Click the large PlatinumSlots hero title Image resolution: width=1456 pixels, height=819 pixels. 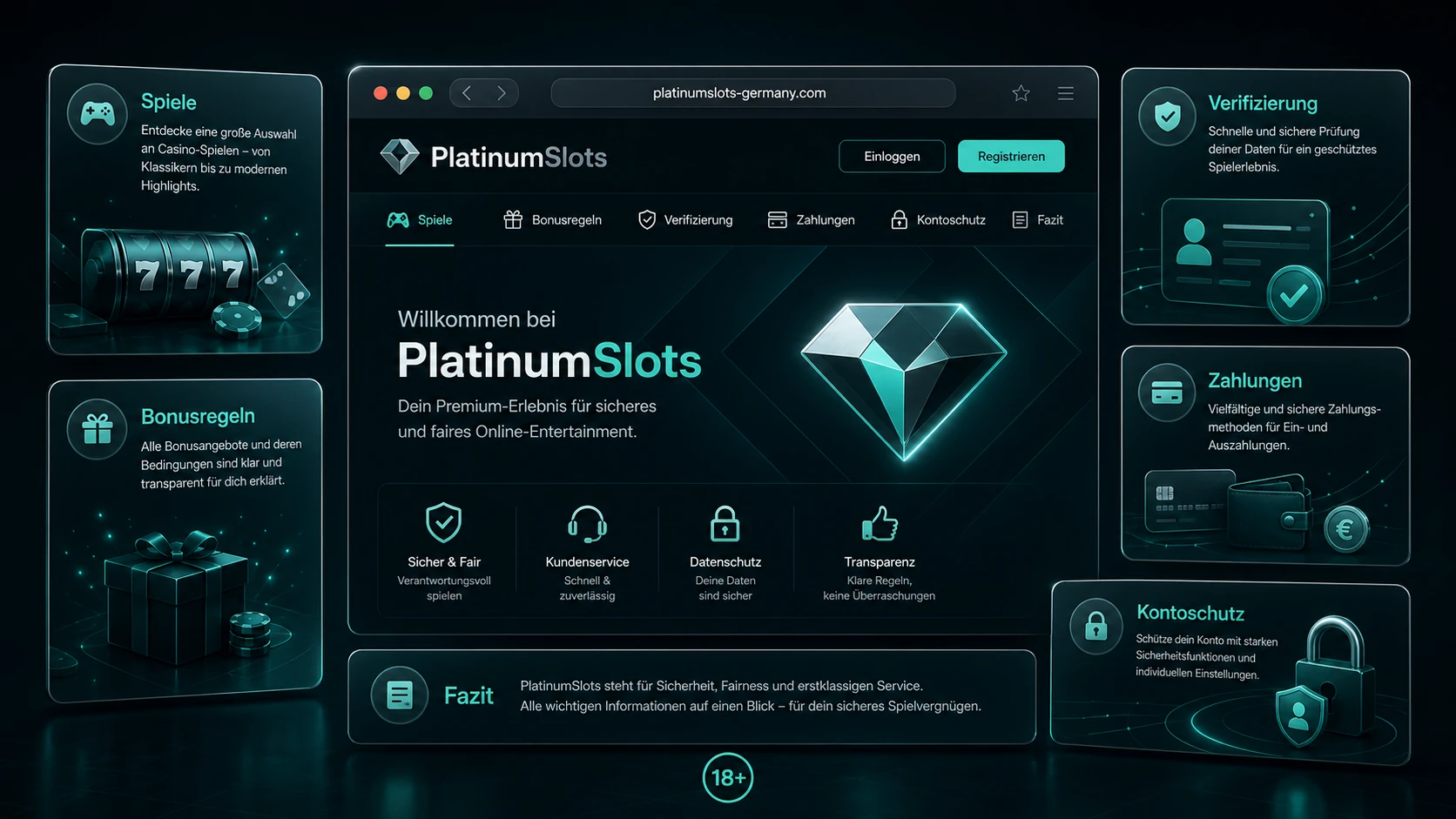[x=549, y=360]
